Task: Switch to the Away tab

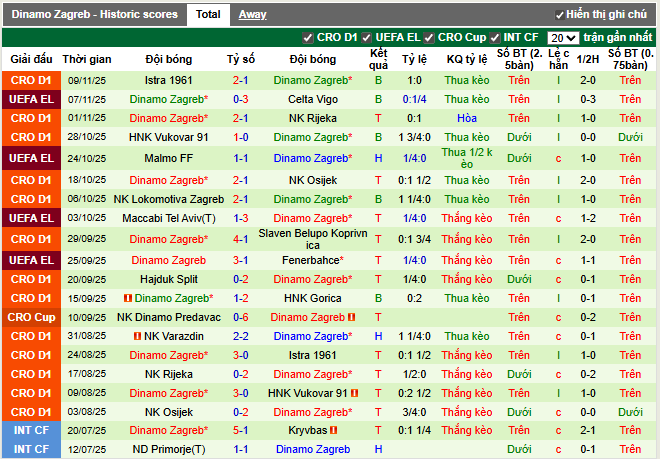Action: point(252,14)
